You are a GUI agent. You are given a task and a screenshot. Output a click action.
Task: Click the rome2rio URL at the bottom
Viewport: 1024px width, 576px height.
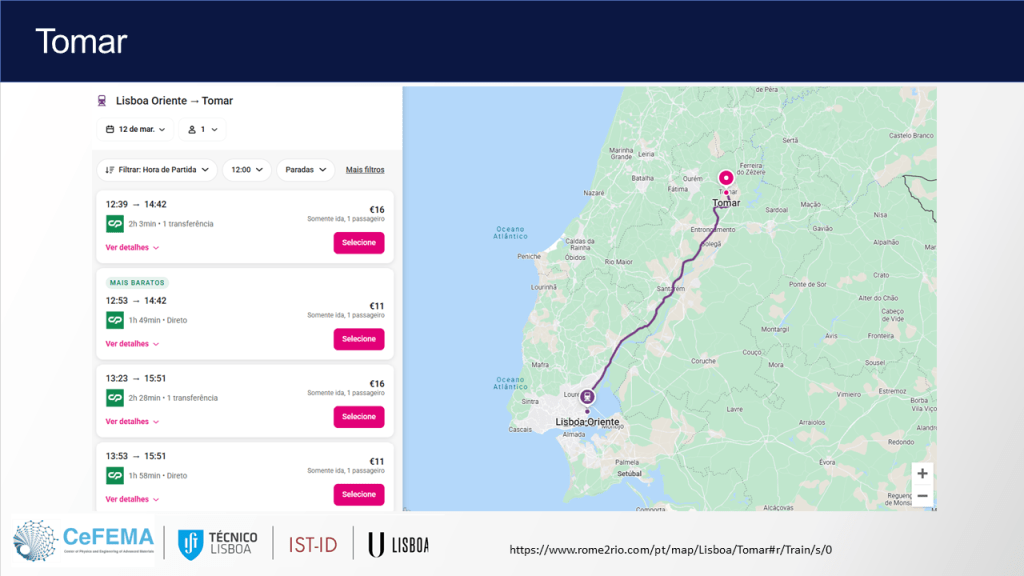coord(670,549)
